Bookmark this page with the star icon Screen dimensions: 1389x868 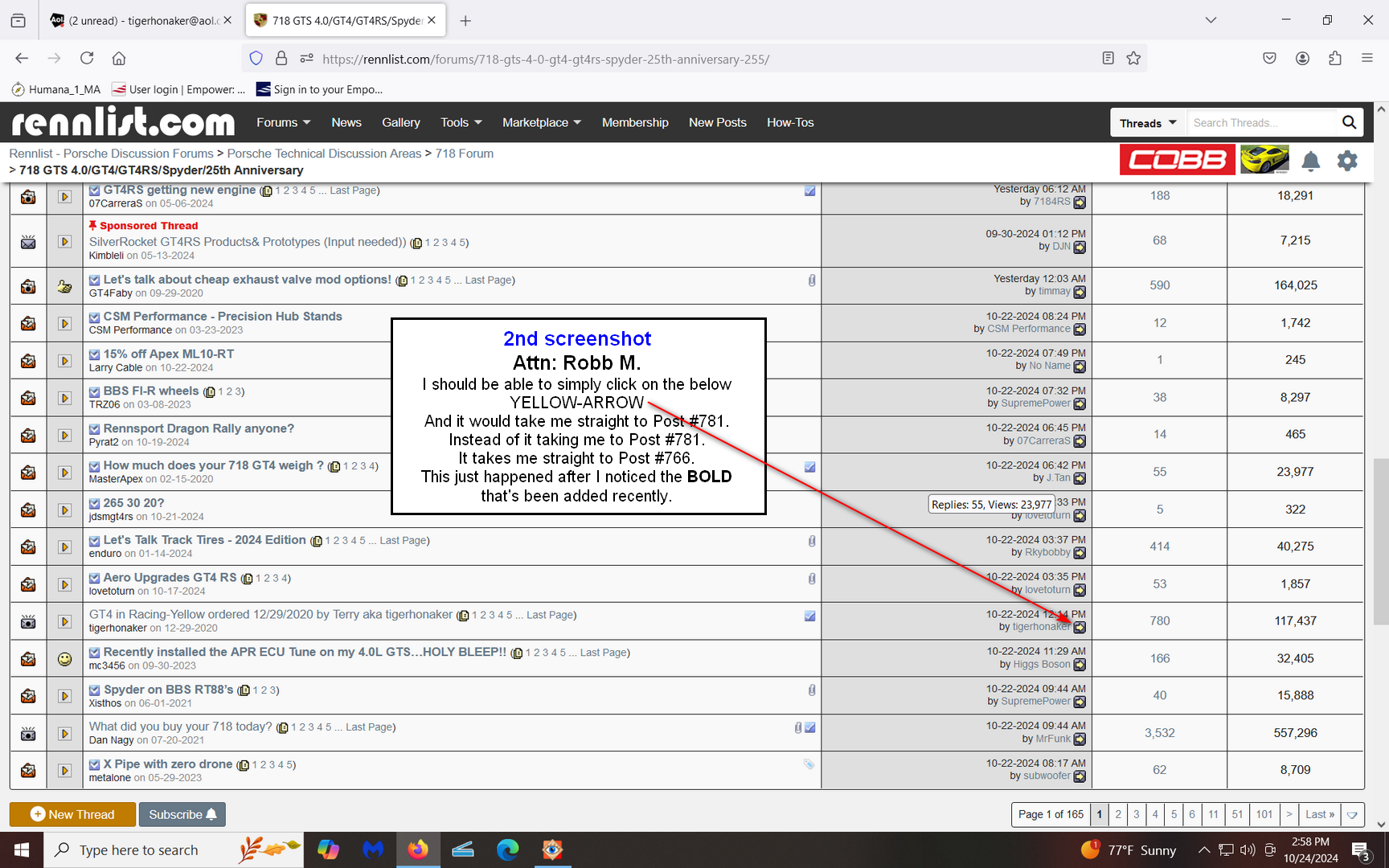(x=1133, y=58)
